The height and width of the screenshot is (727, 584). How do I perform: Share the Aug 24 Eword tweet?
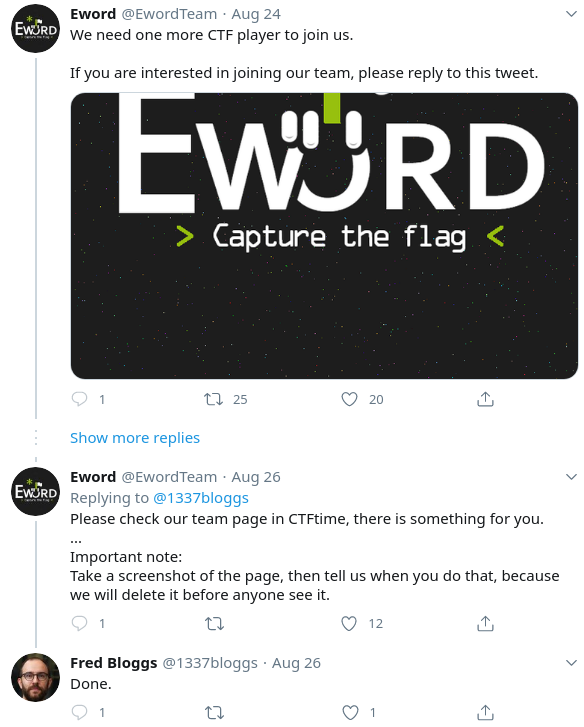coord(485,399)
